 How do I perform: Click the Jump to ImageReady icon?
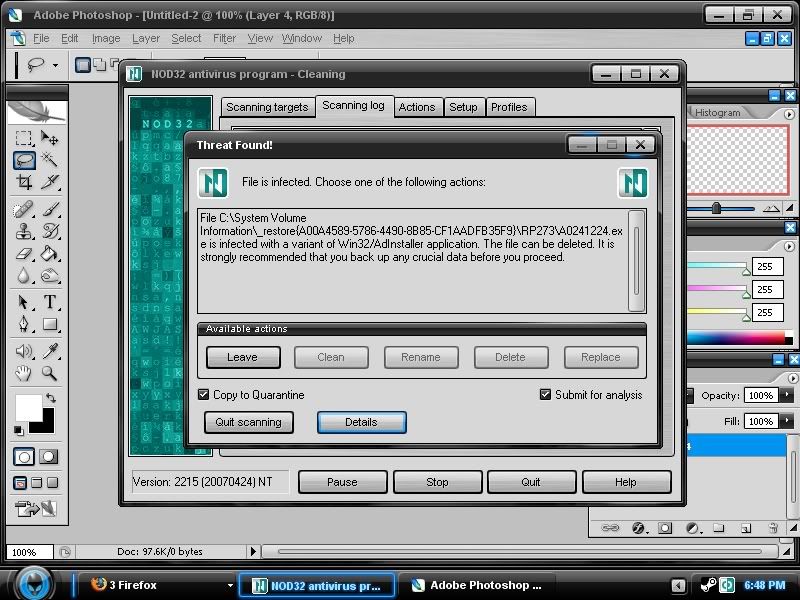[x=35, y=509]
